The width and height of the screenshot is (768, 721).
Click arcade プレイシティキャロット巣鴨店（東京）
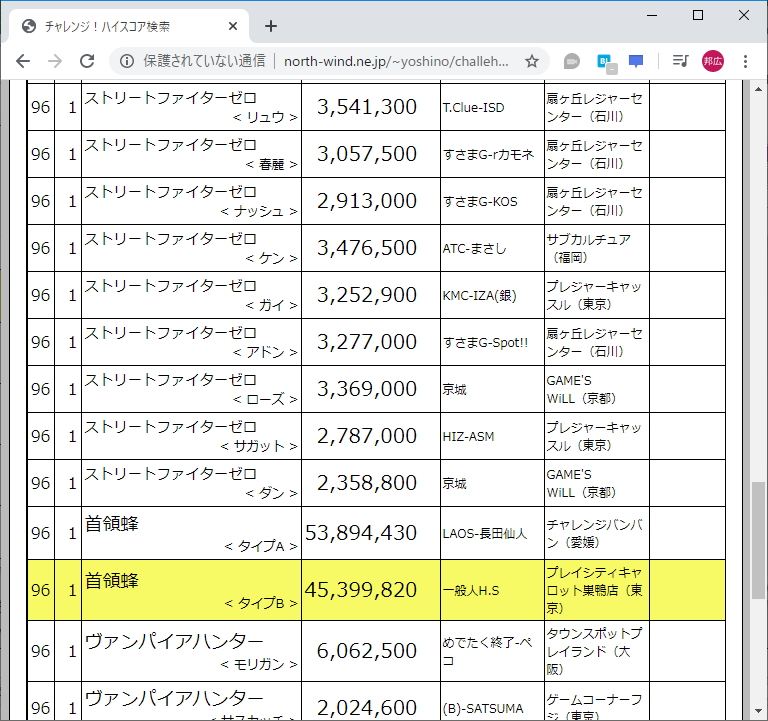coord(595,590)
